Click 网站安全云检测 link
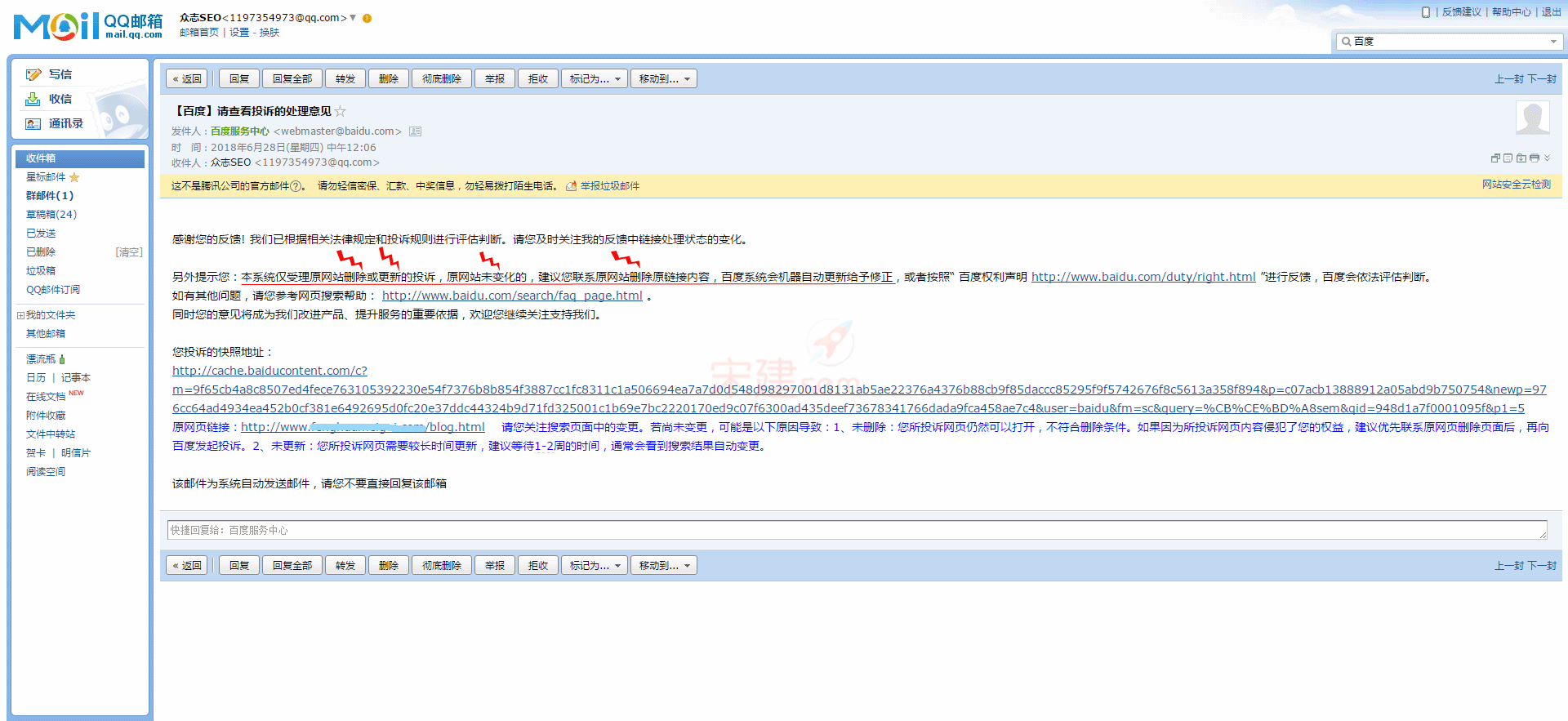Screen dimensions: 1568x721 [x=1517, y=185]
